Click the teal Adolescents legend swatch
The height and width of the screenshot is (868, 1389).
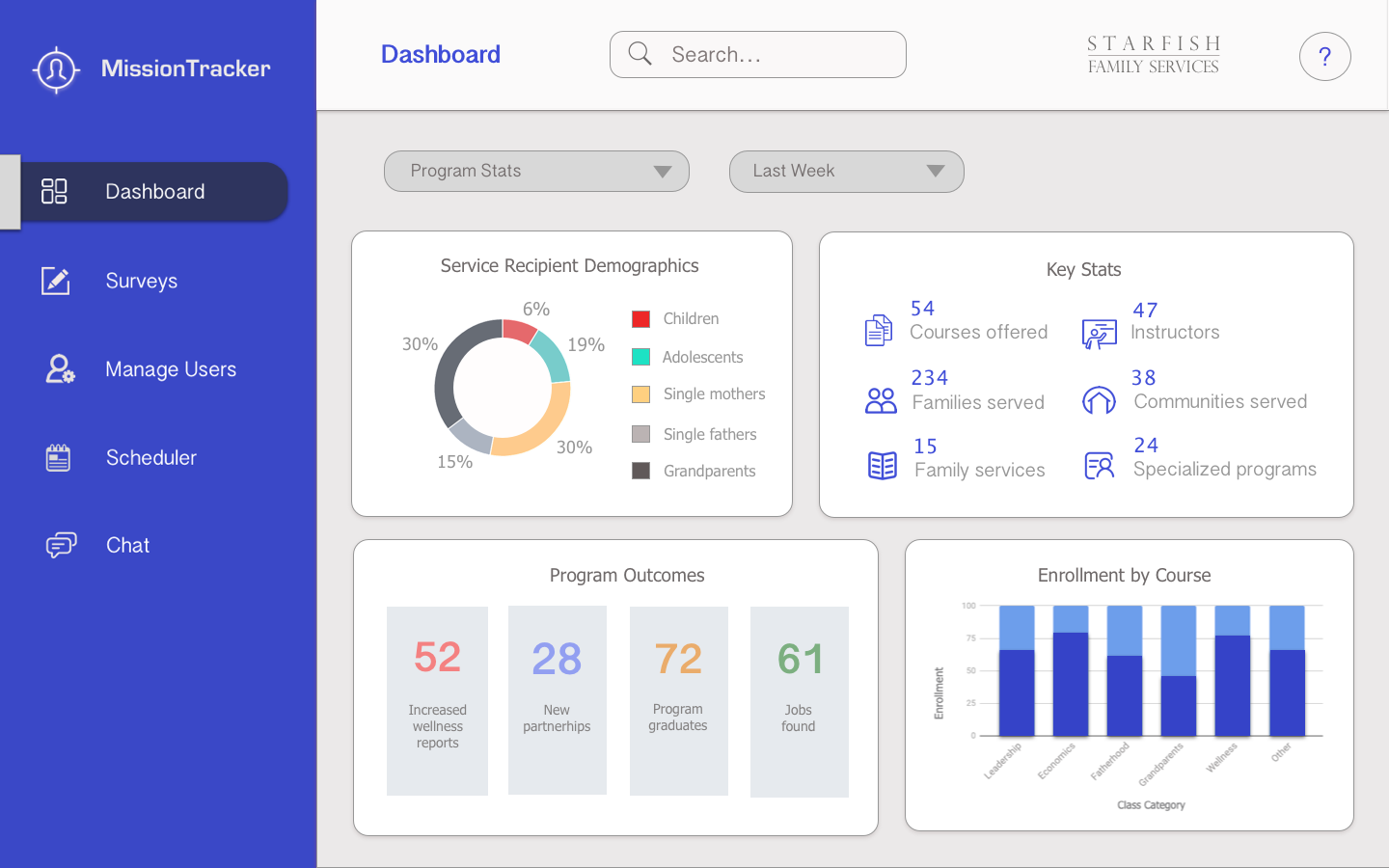(640, 357)
